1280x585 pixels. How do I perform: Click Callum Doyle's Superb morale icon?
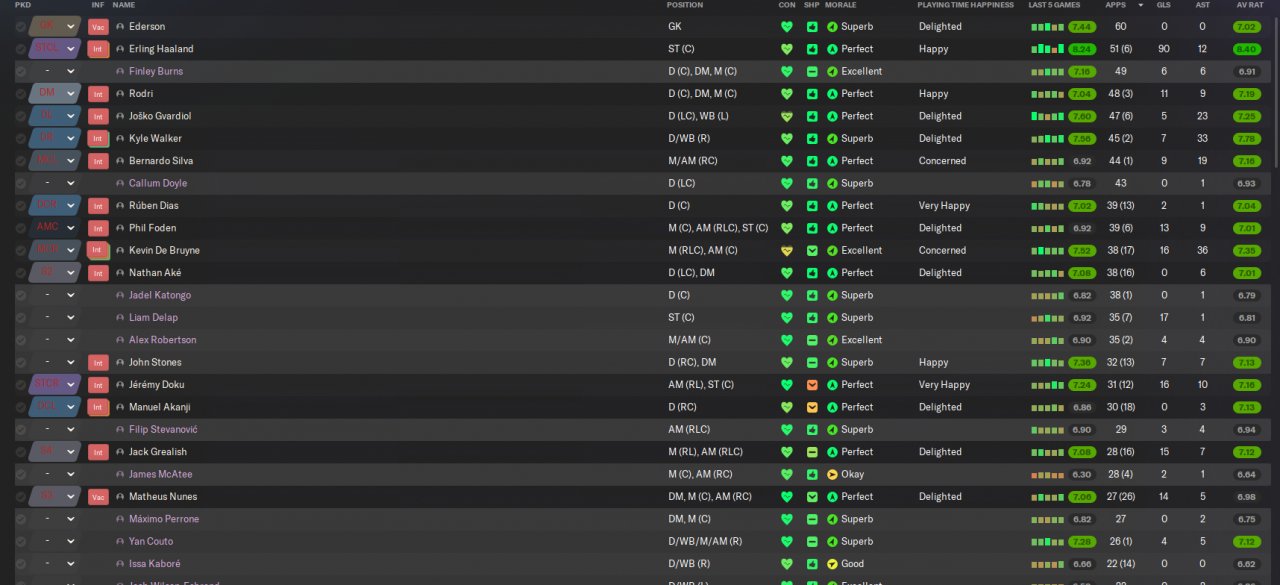pyautogui.click(x=832, y=184)
